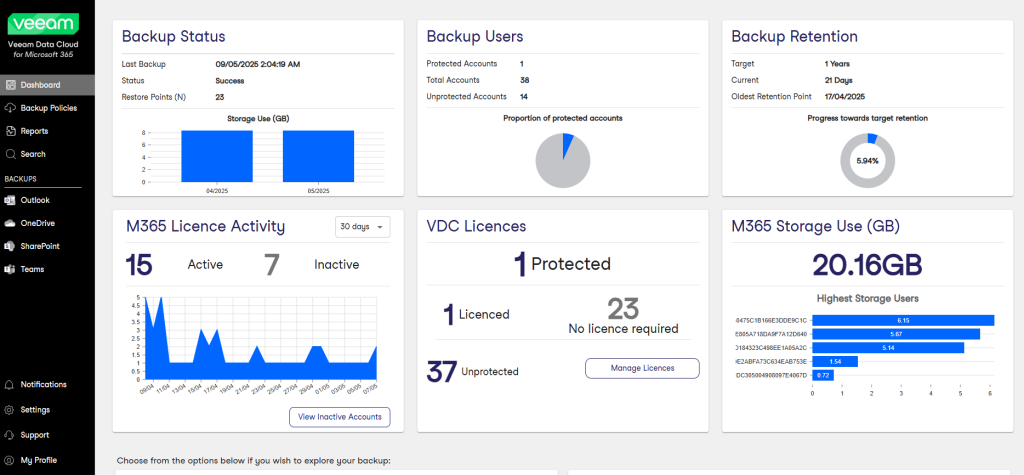Open SharePoint backups label
Image resolution: width=1024 pixels, height=475 pixels.
coord(40,246)
